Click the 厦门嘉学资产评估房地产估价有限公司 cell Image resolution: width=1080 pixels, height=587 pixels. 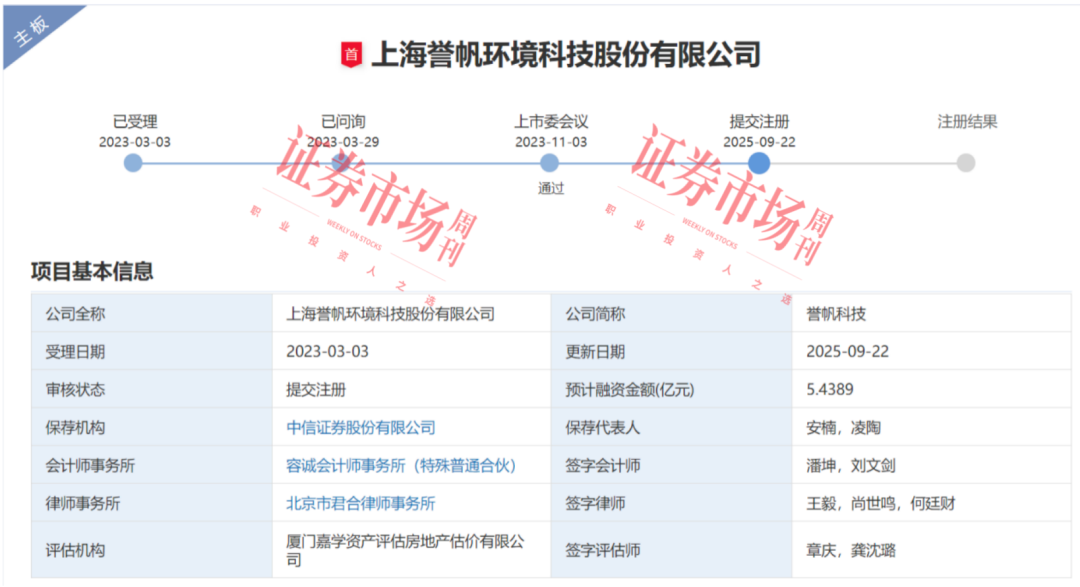(411, 550)
